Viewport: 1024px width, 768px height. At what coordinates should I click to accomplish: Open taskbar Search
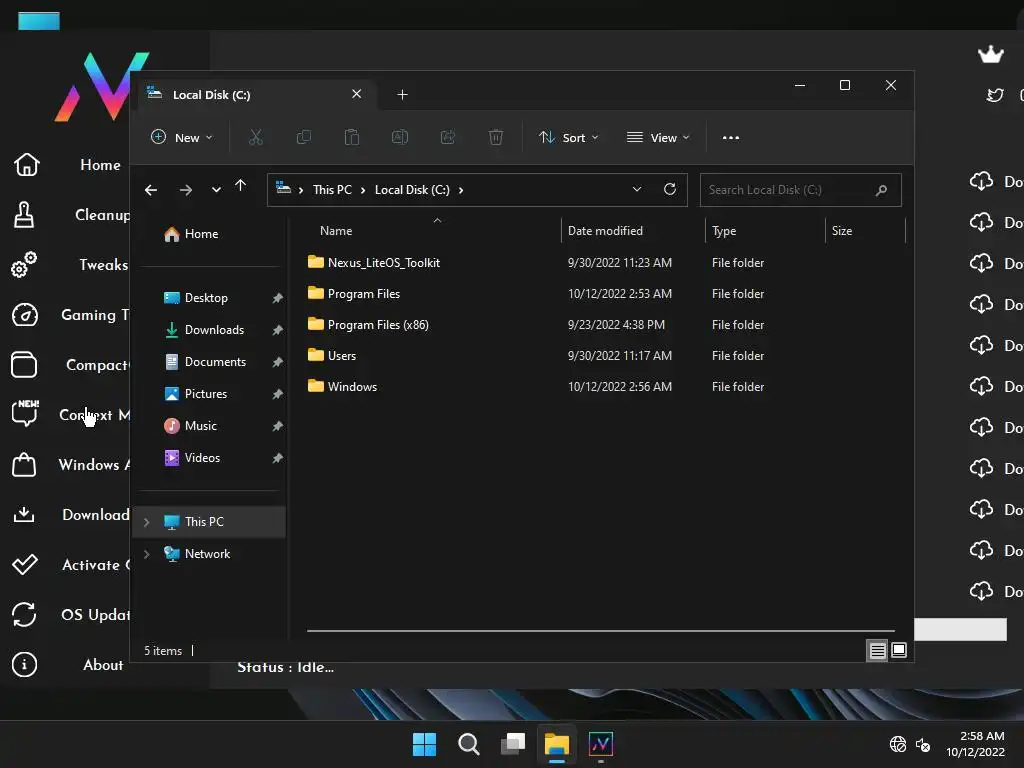coord(468,744)
